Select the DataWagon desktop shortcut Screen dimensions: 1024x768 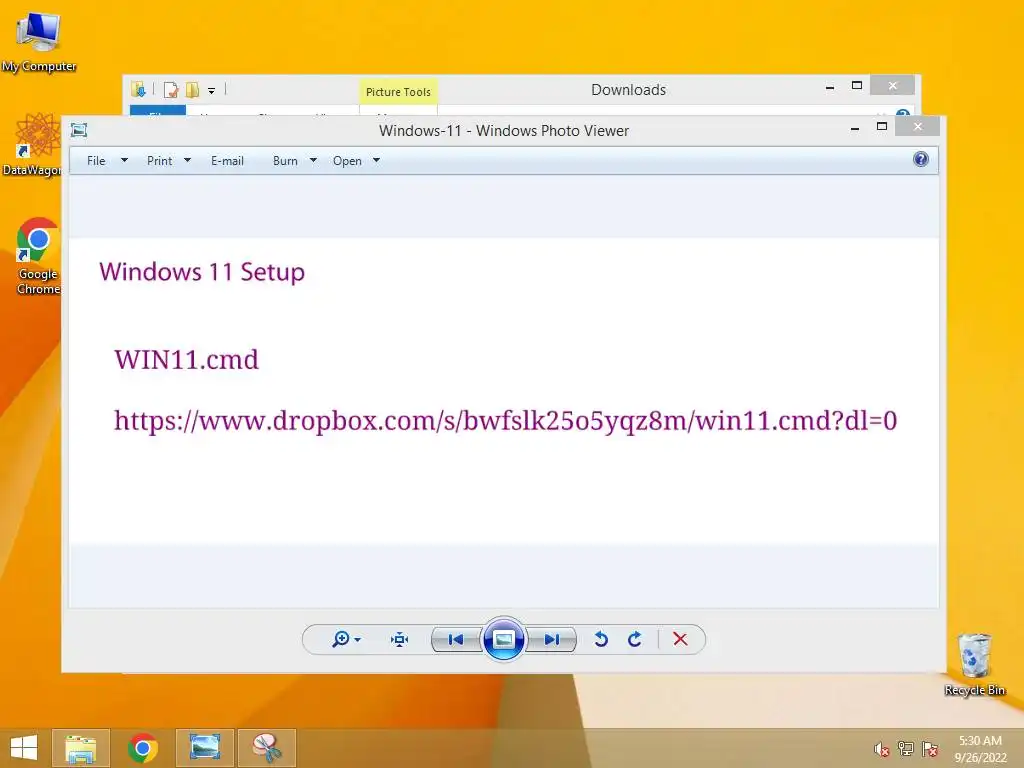pos(33,145)
